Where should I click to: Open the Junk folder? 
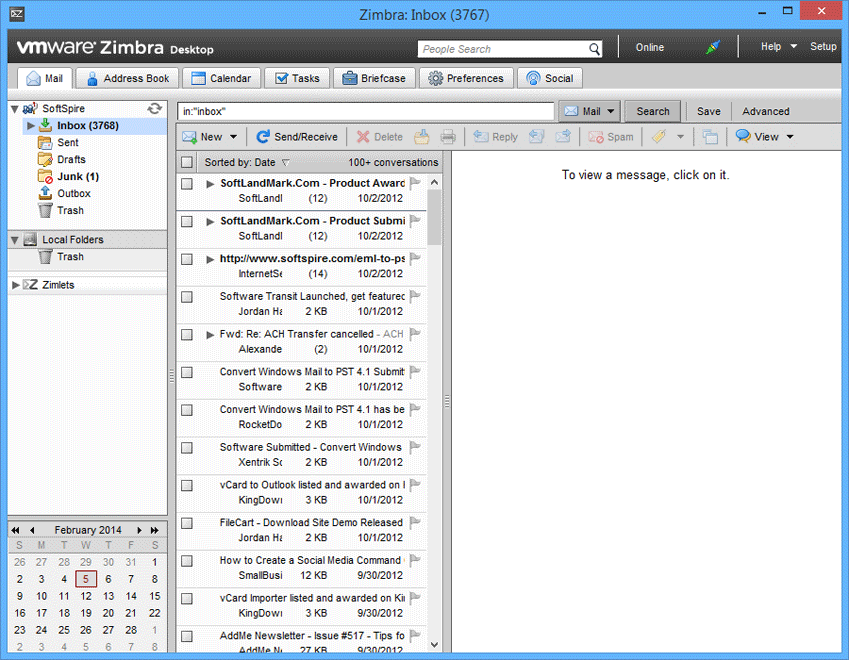70,177
